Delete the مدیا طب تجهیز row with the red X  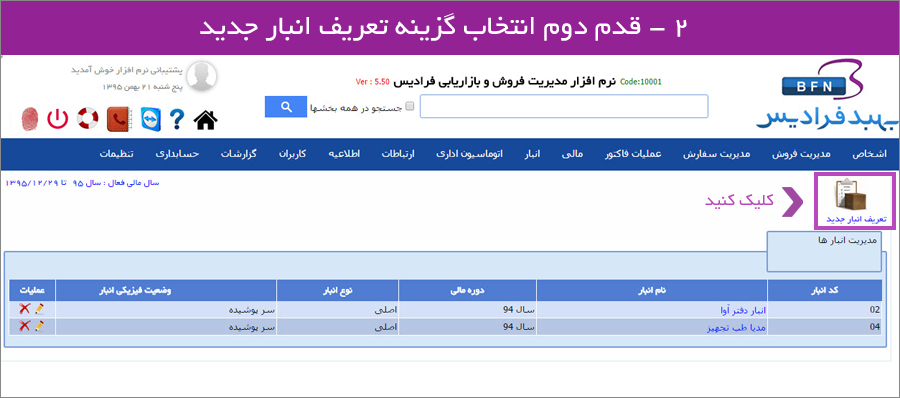[x=24, y=326]
